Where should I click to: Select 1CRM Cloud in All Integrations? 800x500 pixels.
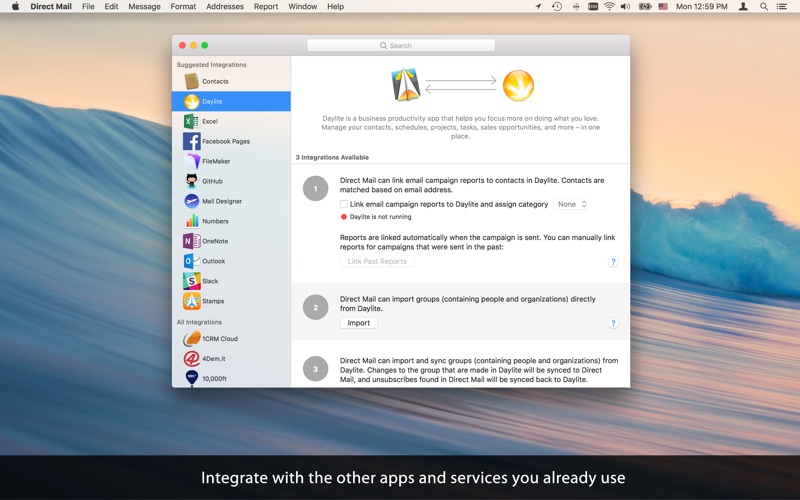218,338
